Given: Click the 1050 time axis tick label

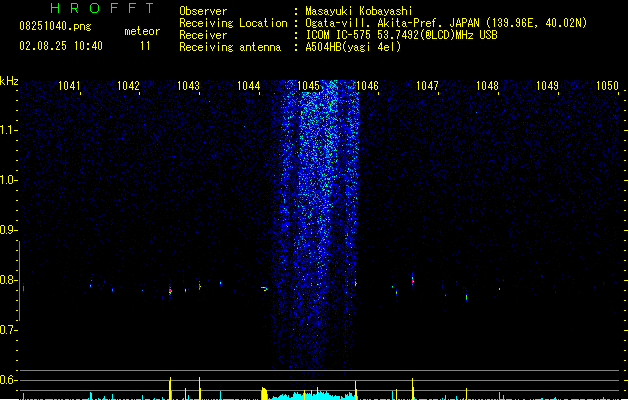Looking at the screenshot, I should point(607,86).
